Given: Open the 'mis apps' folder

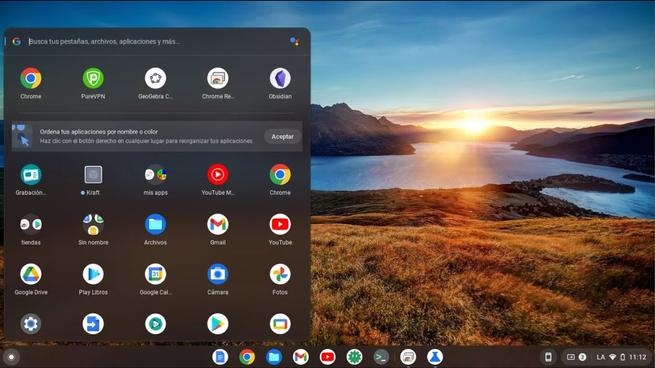Looking at the screenshot, I should [155, 175].
